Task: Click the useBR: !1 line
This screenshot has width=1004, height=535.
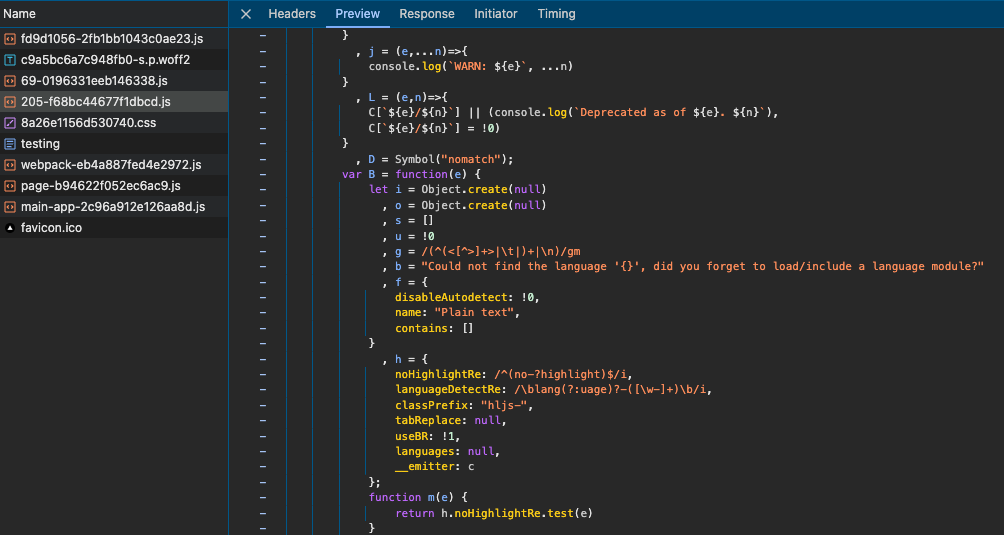Action: (428, 436)
